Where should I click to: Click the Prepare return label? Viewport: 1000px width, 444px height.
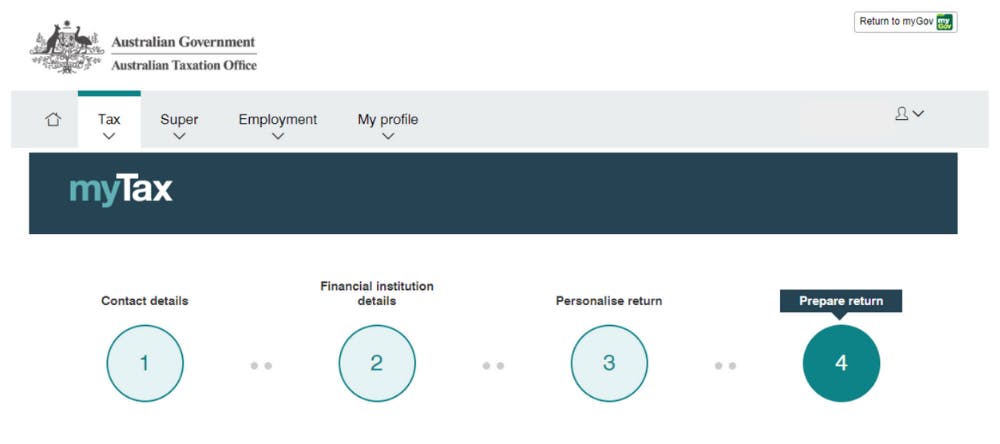click(x=841, y=301)
